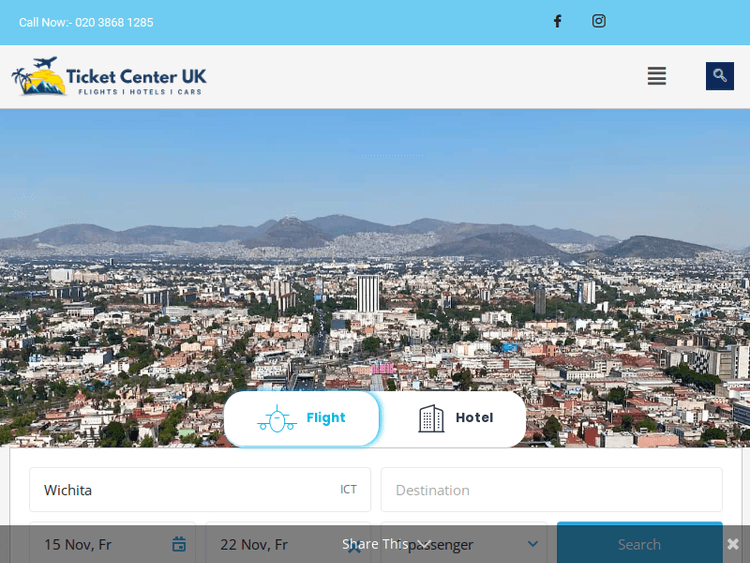Click the ICT airport code text
The height and width of the screenshot is (563, 750).
348,489
